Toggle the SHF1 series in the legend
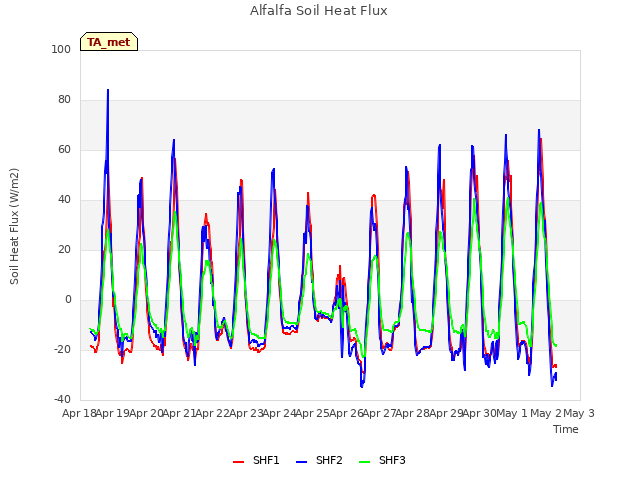 tap(256, 460)
